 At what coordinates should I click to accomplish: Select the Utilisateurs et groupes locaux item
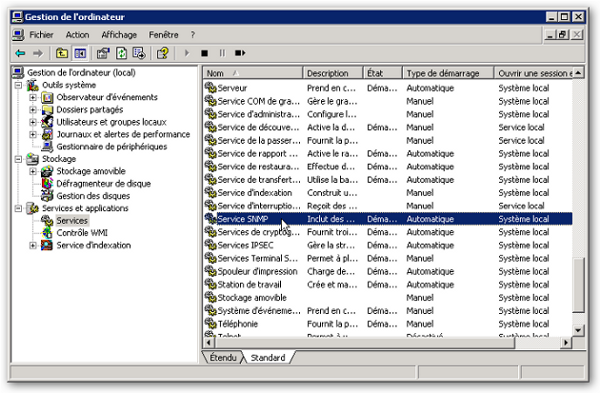pyautogui.click(x=111, y=122)
